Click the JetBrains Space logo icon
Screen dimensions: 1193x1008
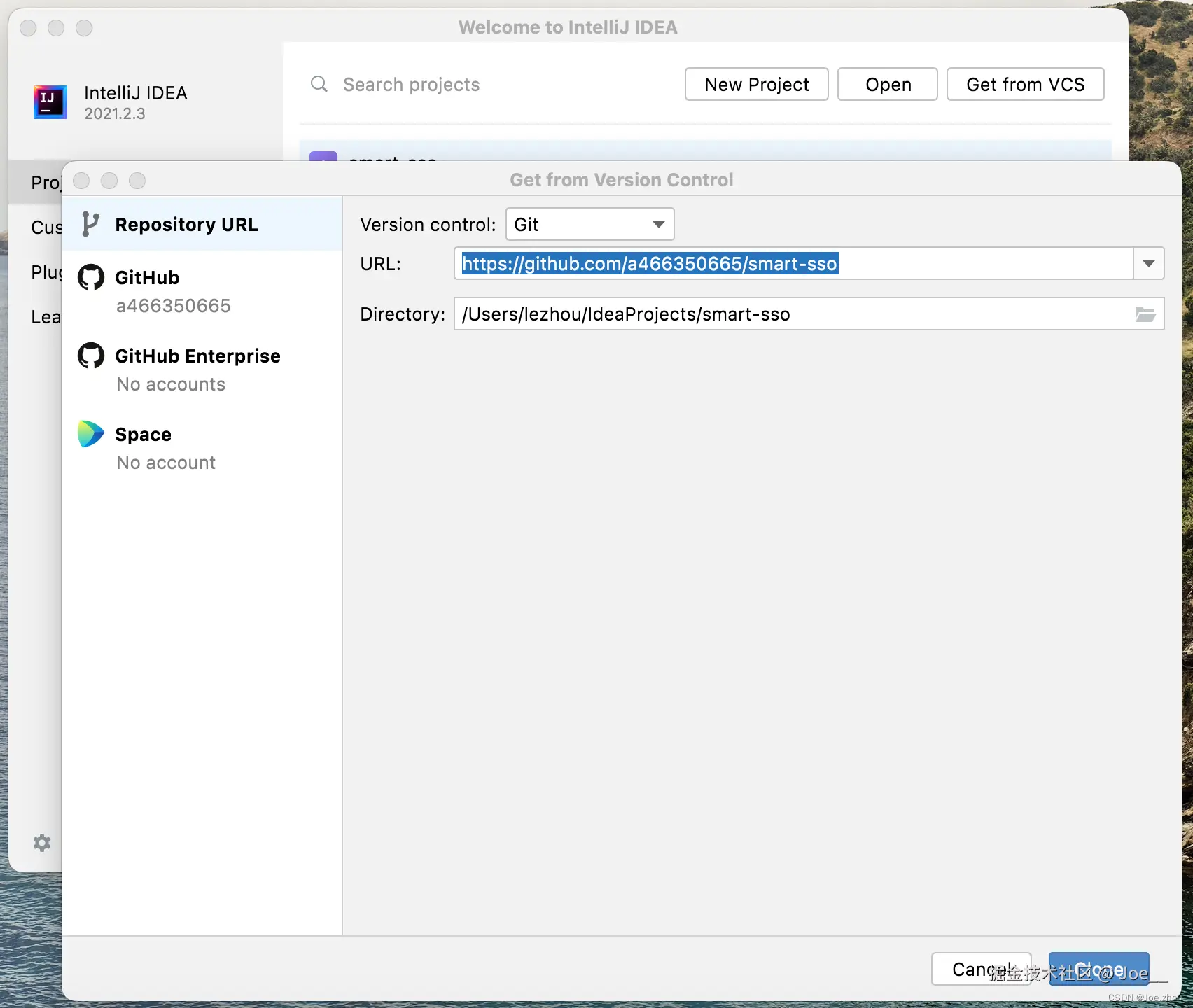pos(91,434)
